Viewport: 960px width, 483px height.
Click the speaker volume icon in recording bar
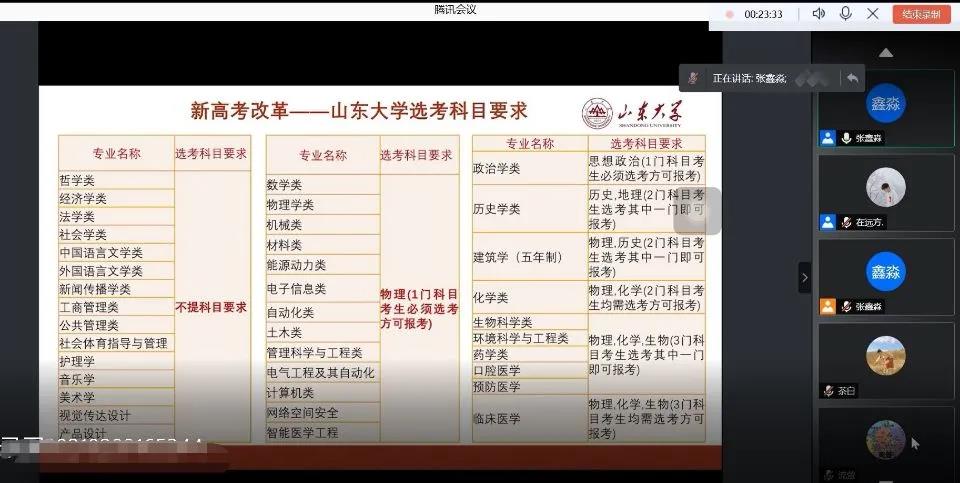point(819,14)
